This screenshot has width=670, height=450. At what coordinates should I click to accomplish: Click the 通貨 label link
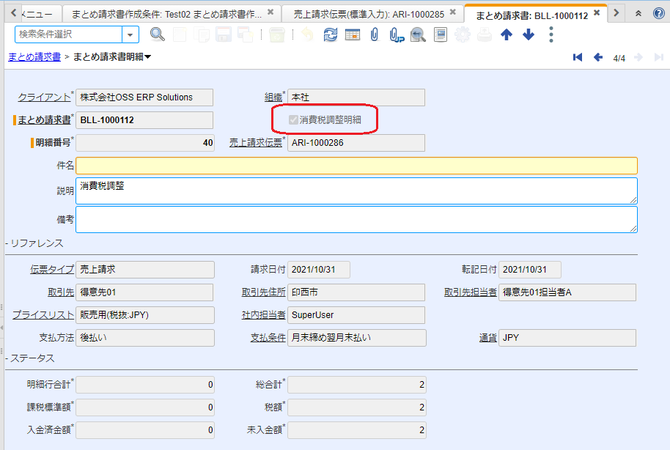pos(488,338)
